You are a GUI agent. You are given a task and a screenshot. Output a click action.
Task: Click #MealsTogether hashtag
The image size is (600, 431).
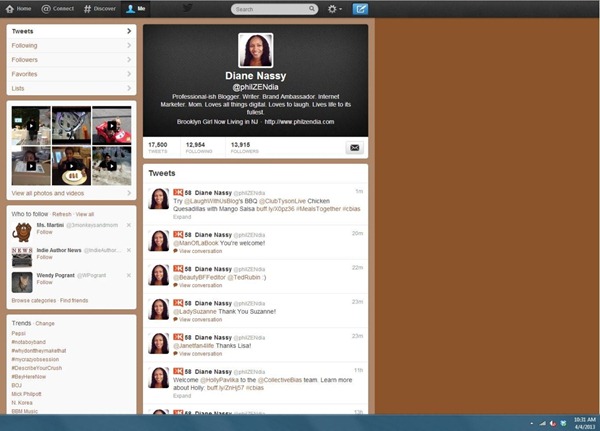coord(318,209)
